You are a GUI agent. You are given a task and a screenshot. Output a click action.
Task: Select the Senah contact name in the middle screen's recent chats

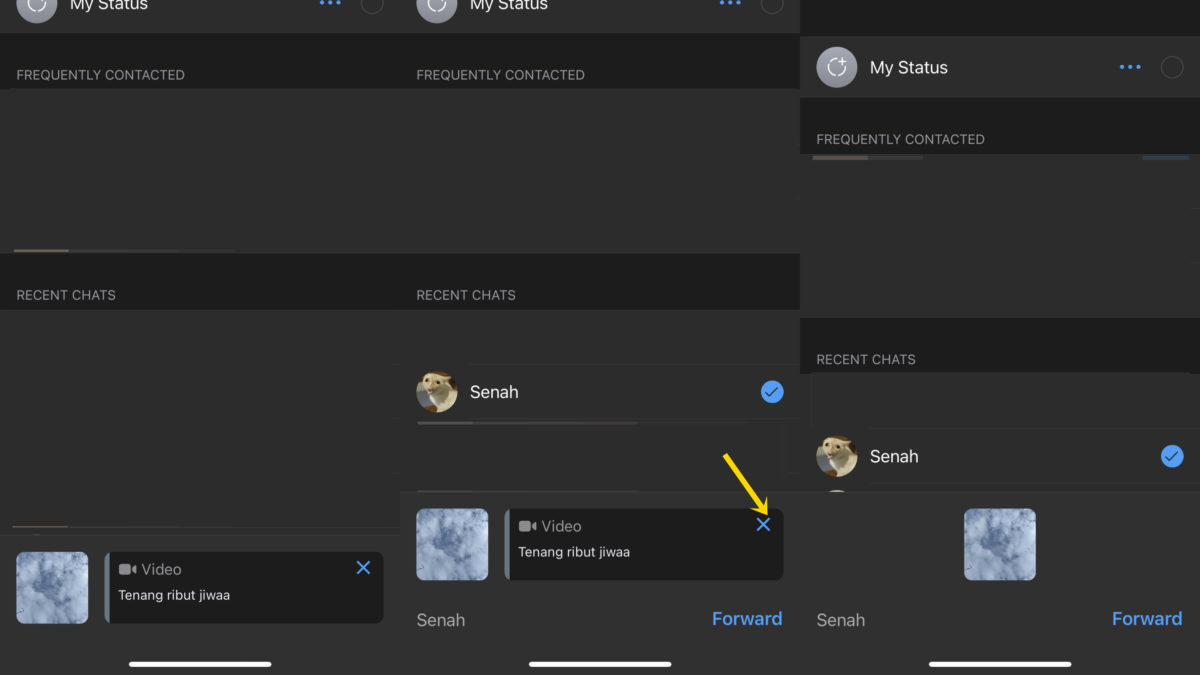494,392
